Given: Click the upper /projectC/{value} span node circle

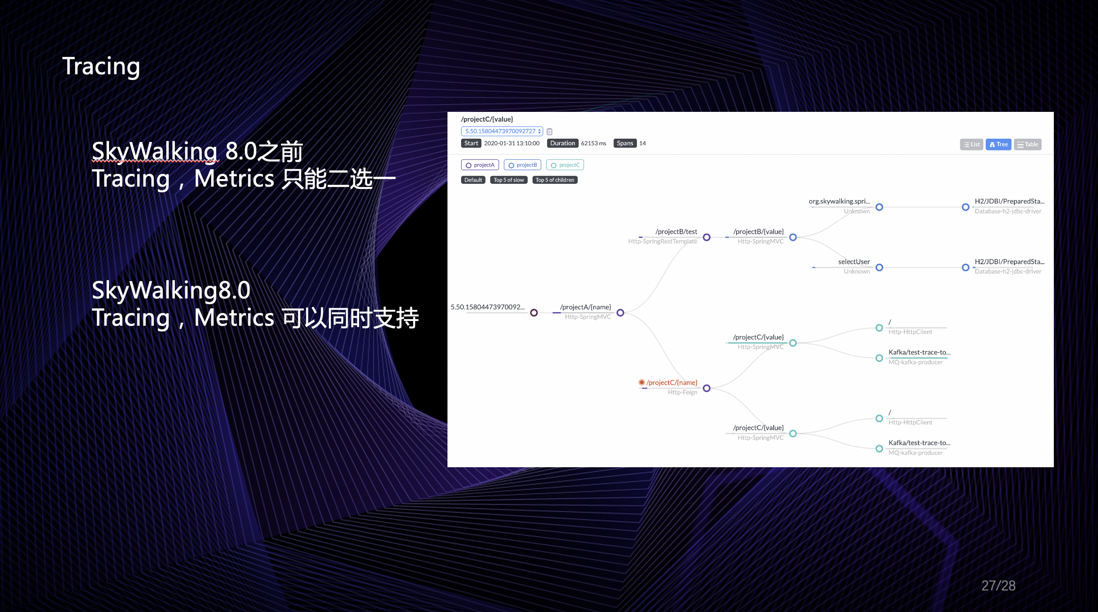Looking at the screenshot, I should (x=793, y=343).
